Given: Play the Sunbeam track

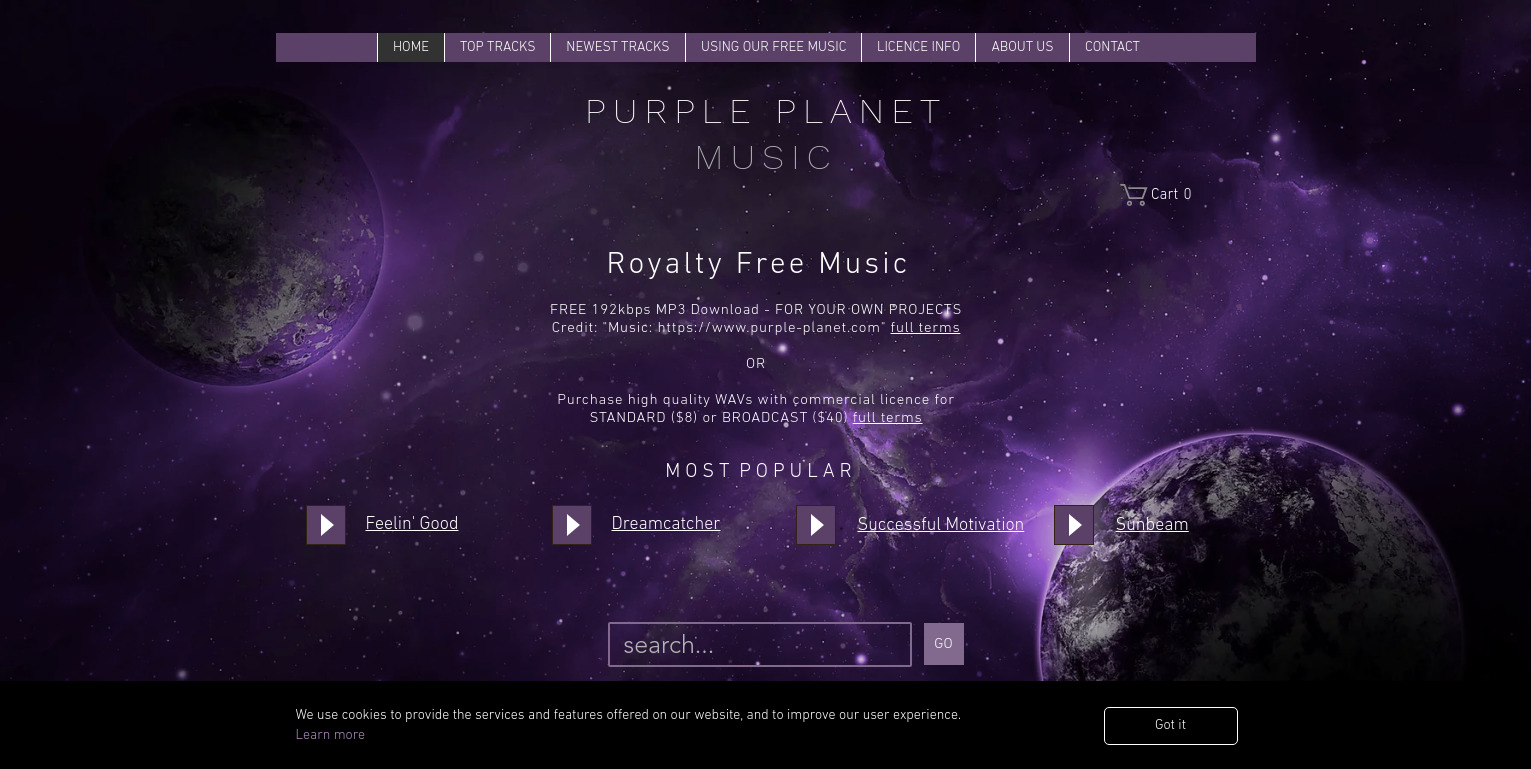Looking at the screenshot, I should [1074, 525].
